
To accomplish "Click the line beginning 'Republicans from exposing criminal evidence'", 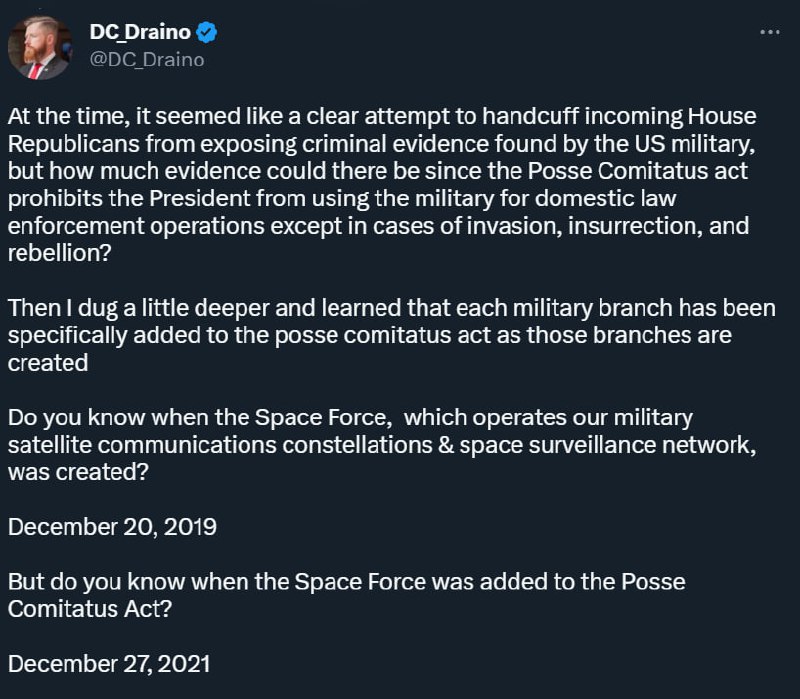I will coord(382,144).
